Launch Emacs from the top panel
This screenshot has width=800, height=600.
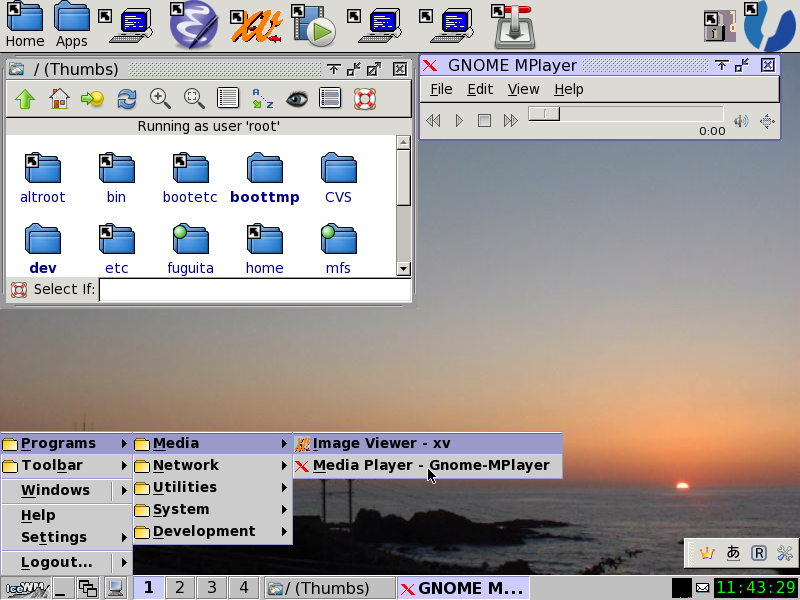193,25
